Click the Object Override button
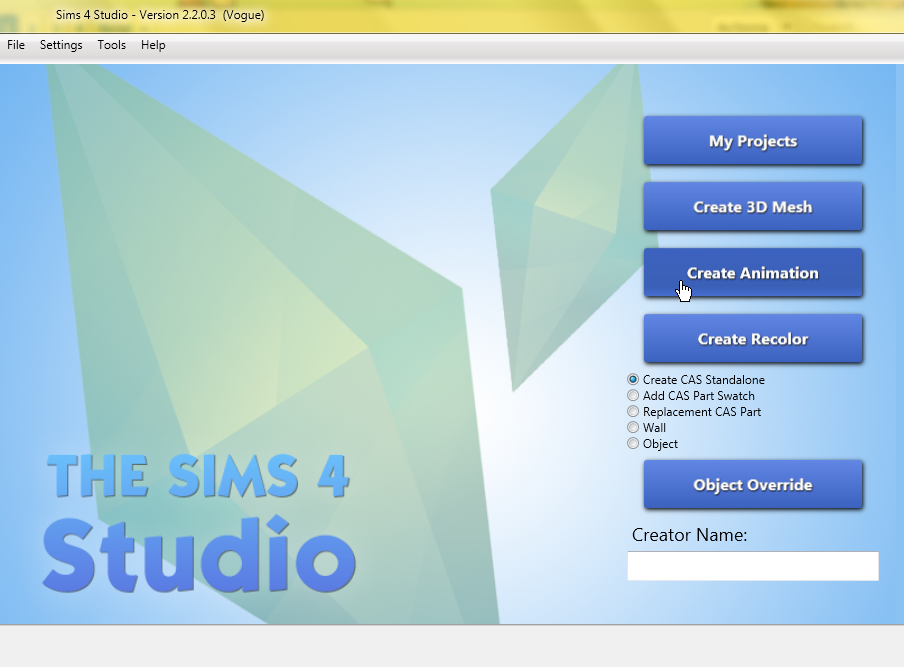Screen dimensions: 904x667 pos(752,484)
